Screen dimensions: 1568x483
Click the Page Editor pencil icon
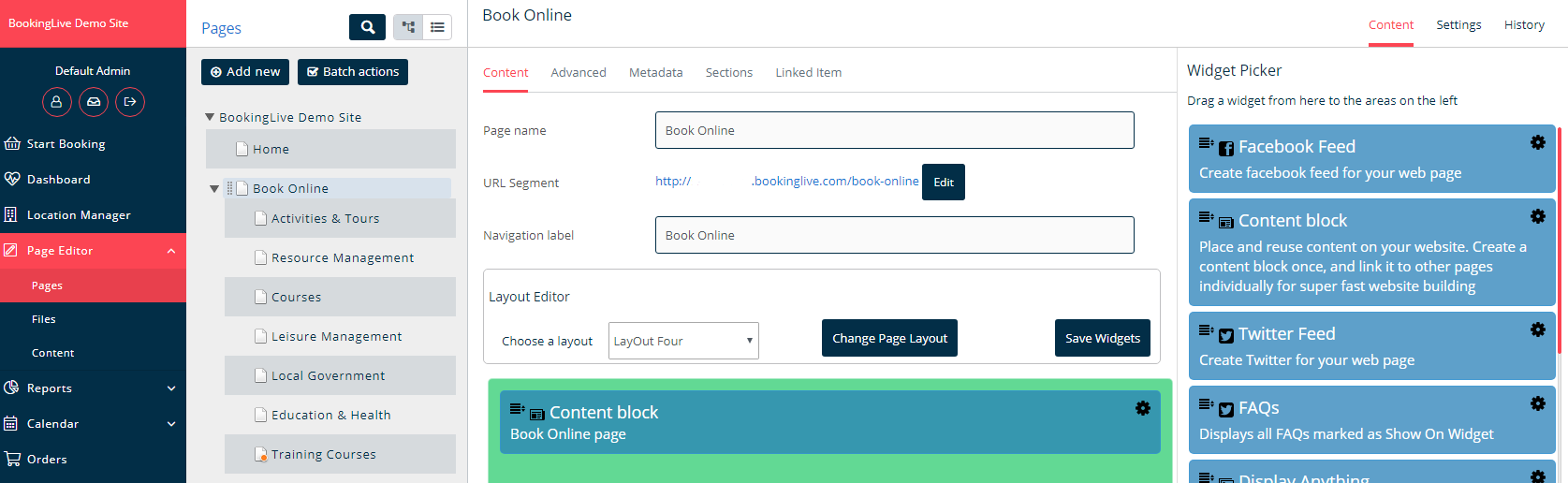click(10, 250)
